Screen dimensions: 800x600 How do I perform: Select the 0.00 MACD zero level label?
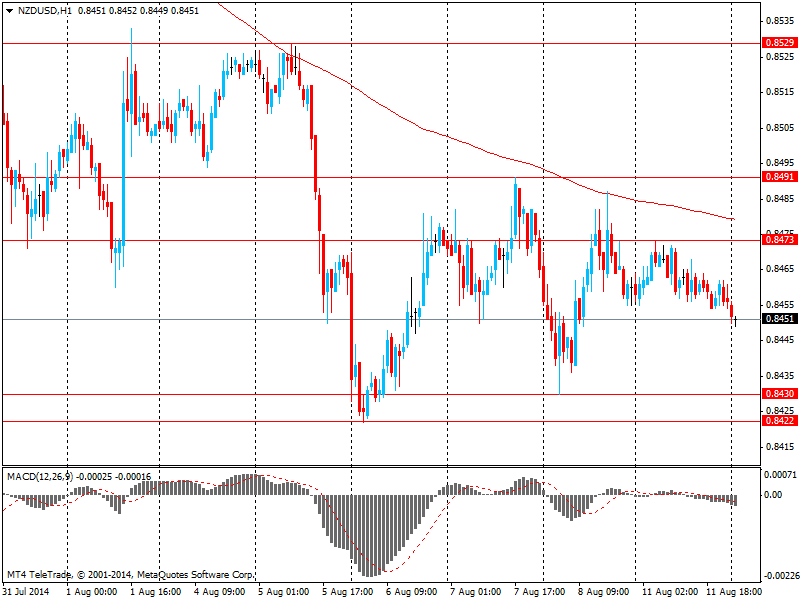(x=773, y=495)
